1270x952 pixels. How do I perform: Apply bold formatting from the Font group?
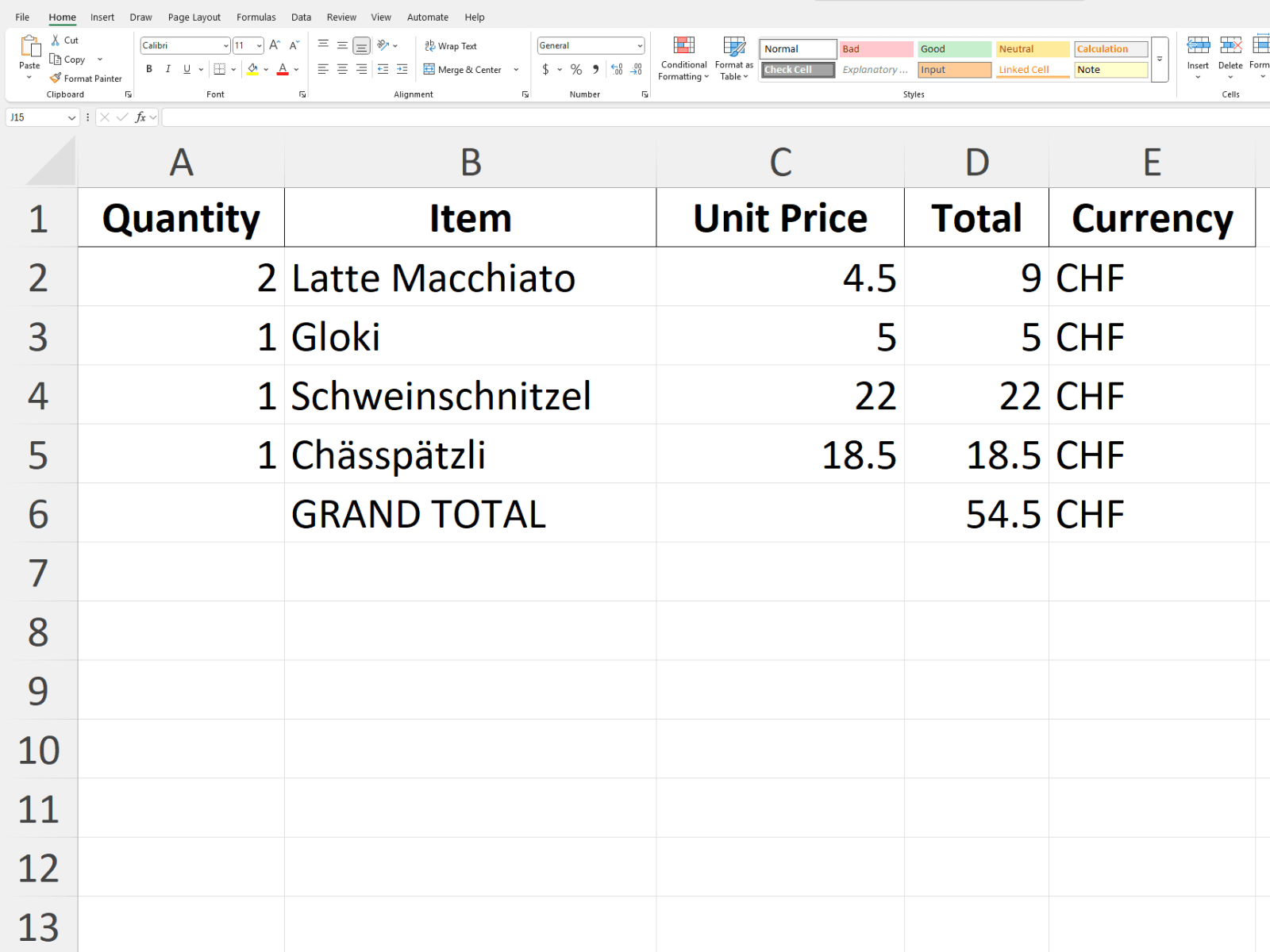(148, 69)
